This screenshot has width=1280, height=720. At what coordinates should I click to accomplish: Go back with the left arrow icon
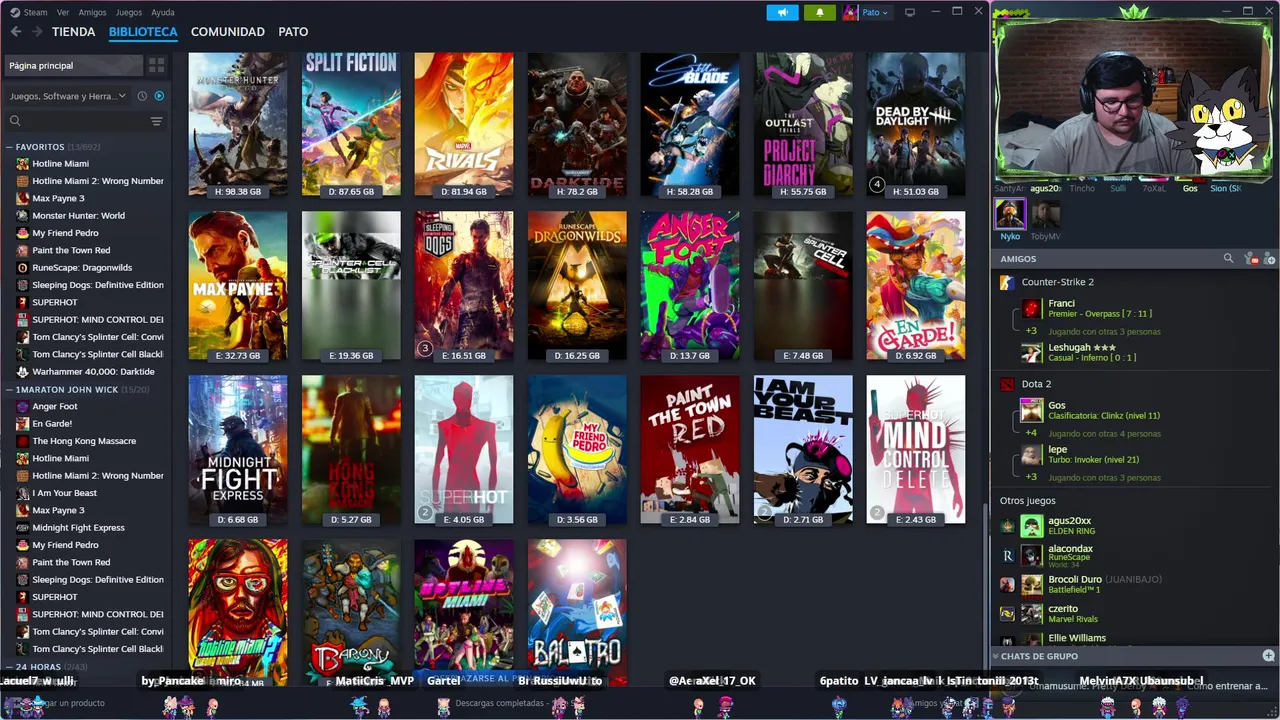[16, 32]
